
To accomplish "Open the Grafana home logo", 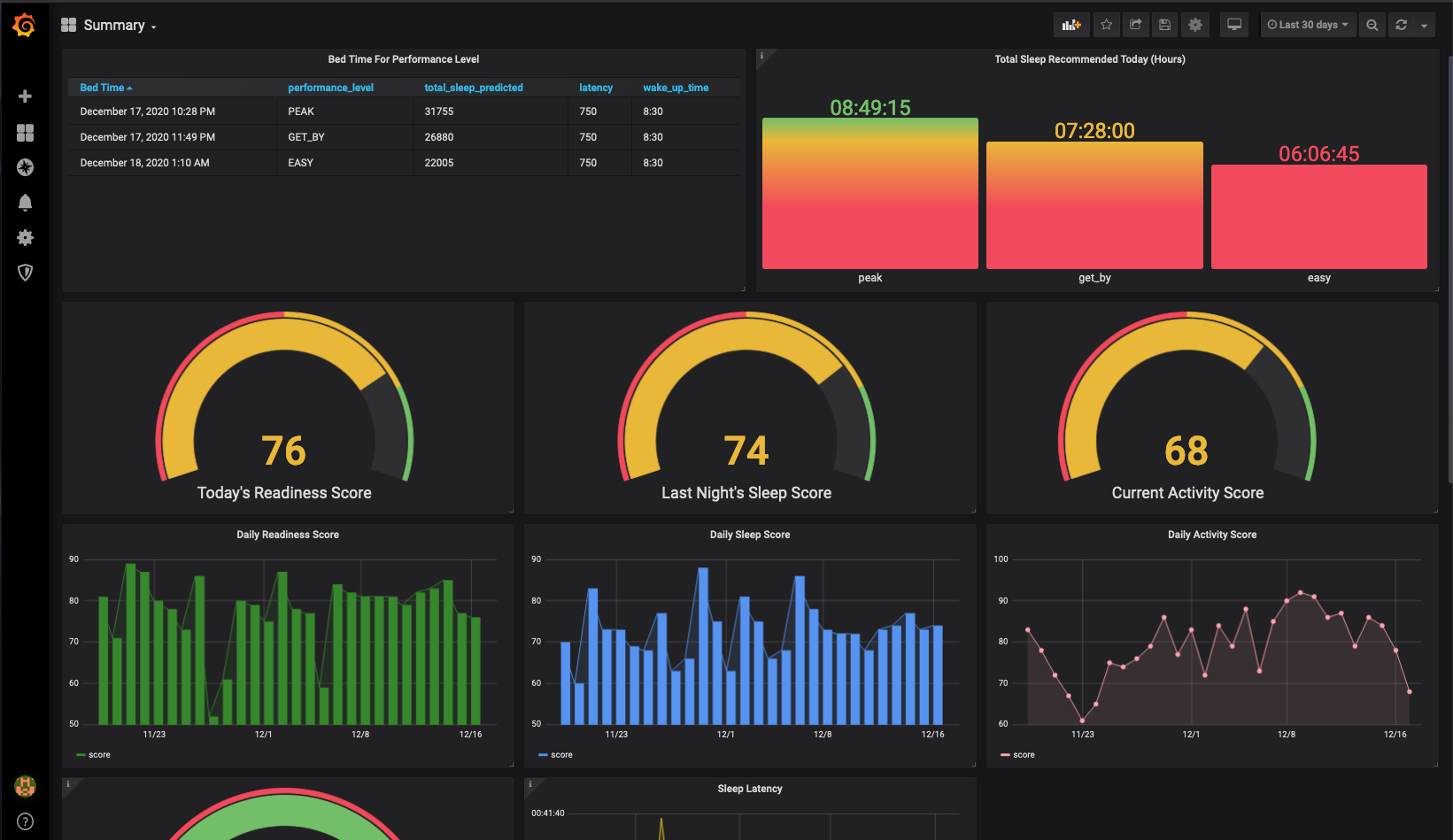I will [24, 26].
